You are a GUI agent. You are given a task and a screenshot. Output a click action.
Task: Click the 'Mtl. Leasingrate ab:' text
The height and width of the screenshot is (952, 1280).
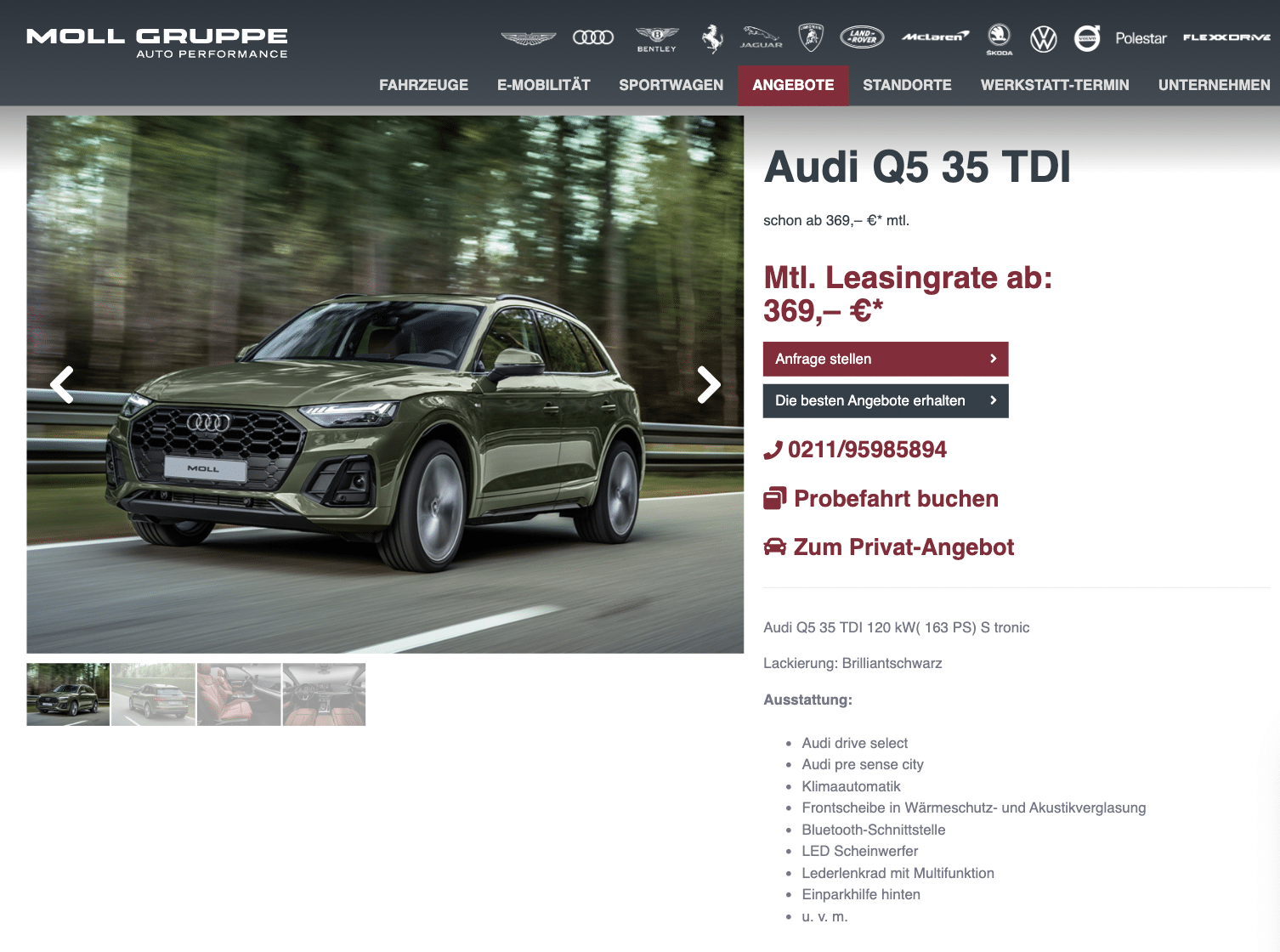click(908, 278)
